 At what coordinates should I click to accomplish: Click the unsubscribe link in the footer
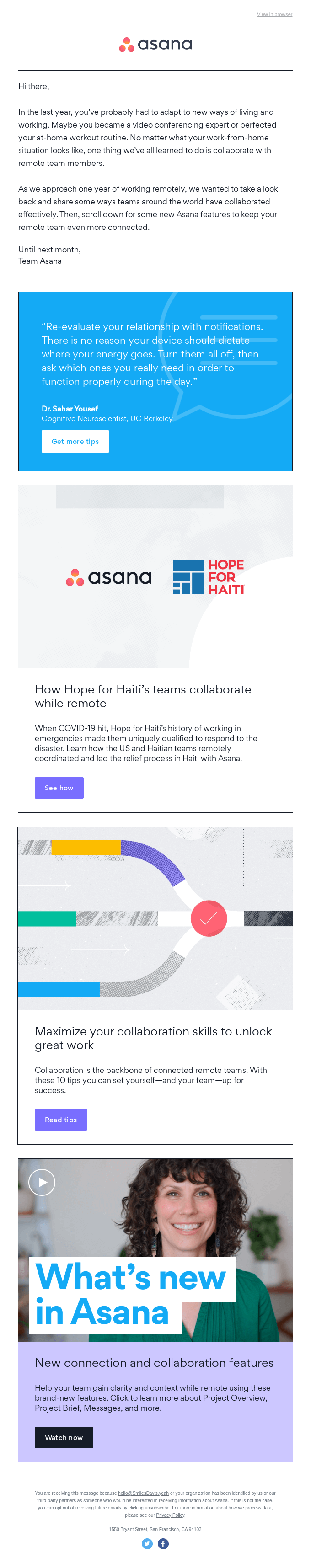click(157, 1508)
